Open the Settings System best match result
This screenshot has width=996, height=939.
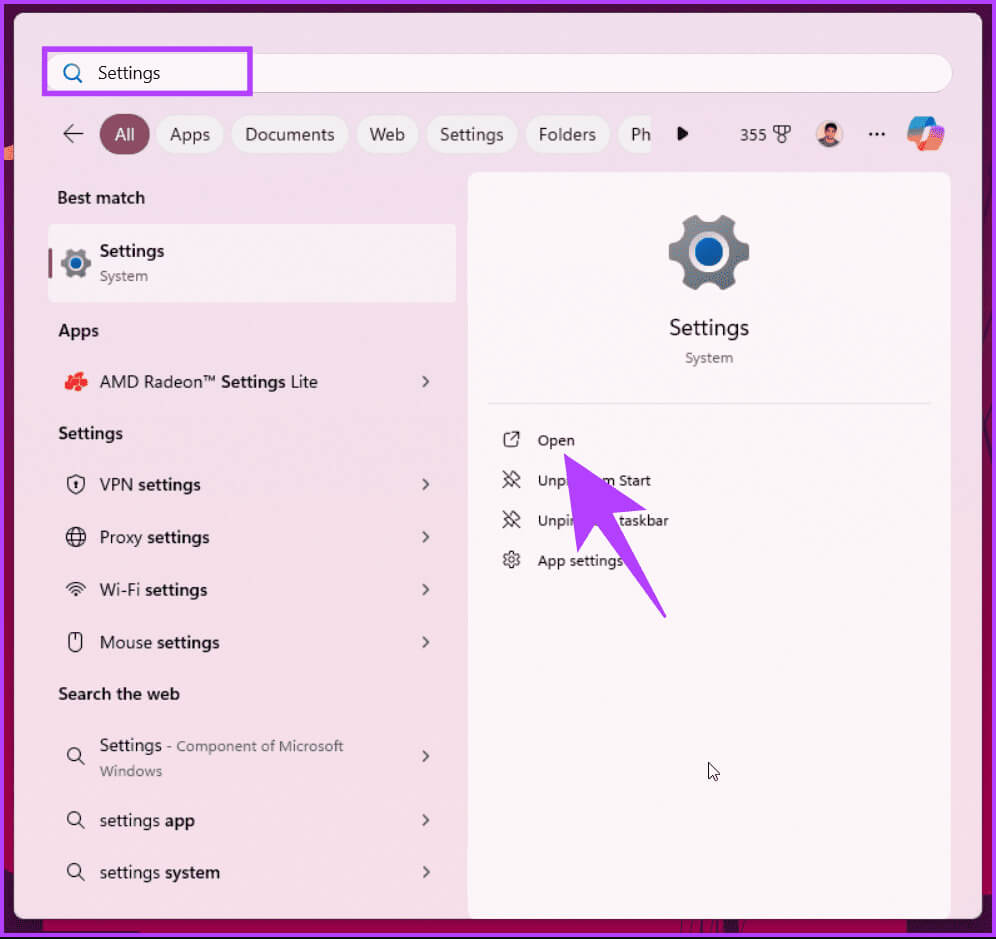pos(252,263)
